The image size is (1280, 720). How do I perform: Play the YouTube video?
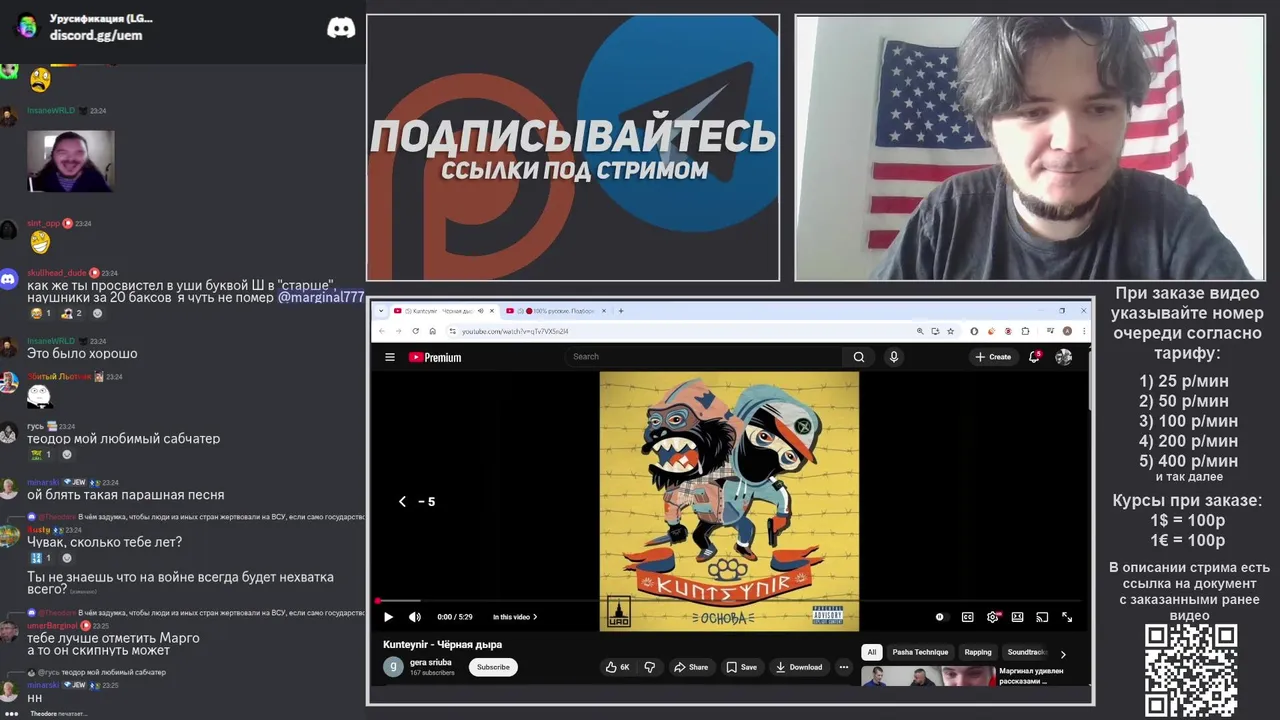point(388,617)
